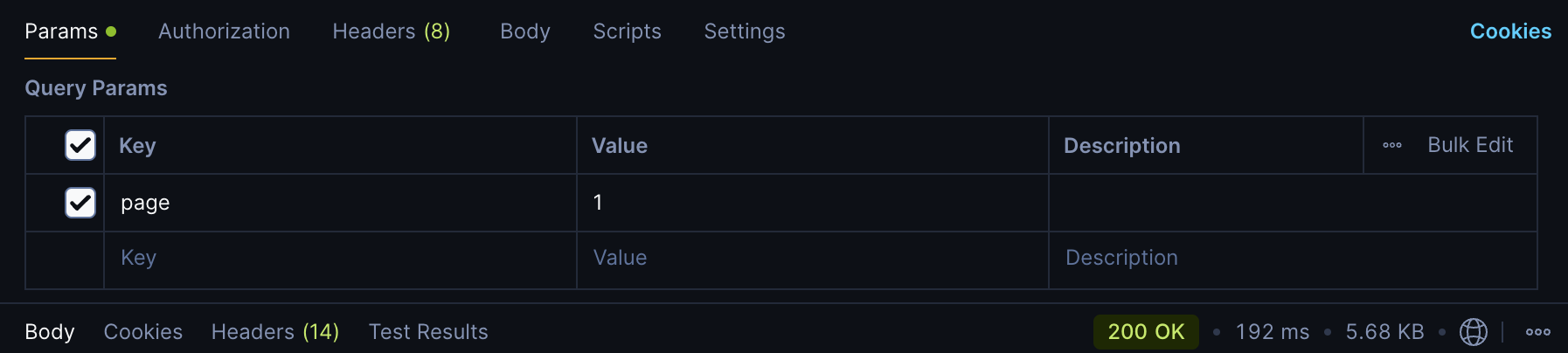Click the Bulk Edit button
The width and height of the screenshot is (1568, 353).
[x=1470, y=145]
